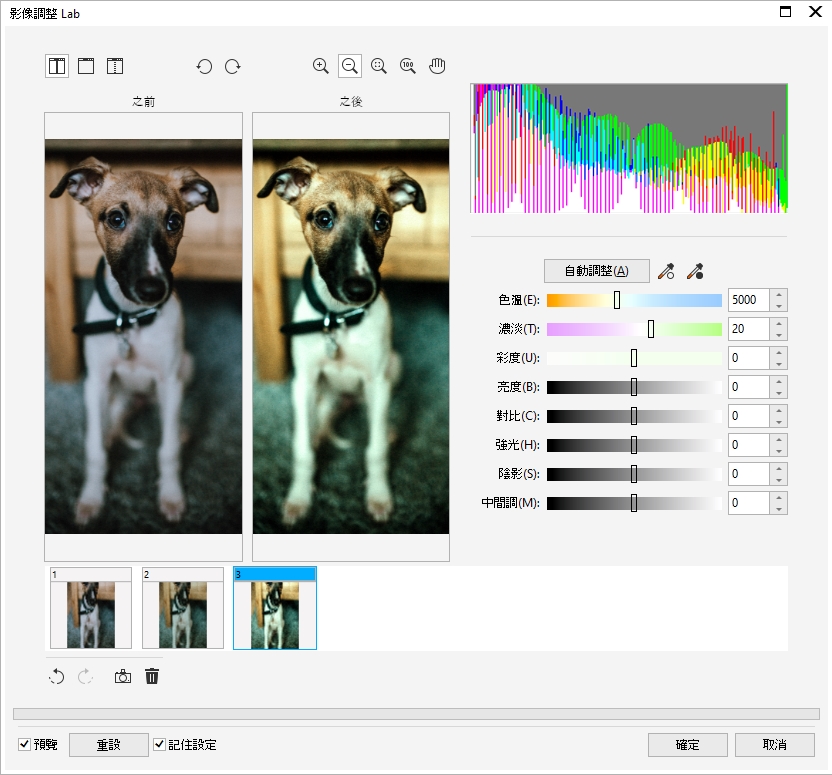Increase 色溫 value with up arrow
The image size is (832, 775).
click(x=779, y=295)
